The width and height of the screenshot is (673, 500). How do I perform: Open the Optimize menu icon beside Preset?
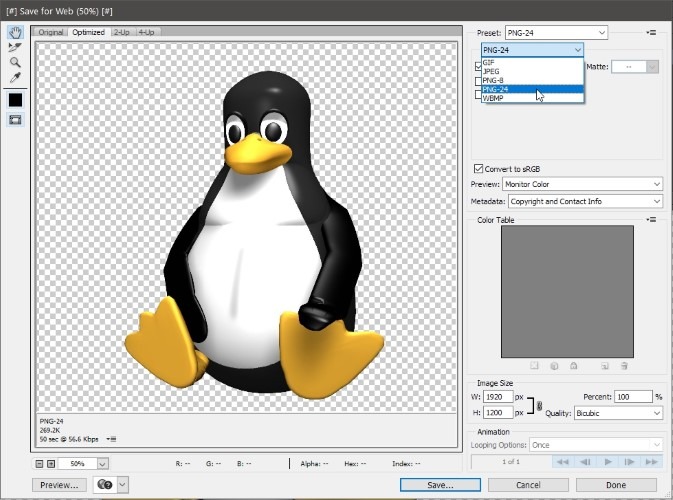[x=651, y=33]
